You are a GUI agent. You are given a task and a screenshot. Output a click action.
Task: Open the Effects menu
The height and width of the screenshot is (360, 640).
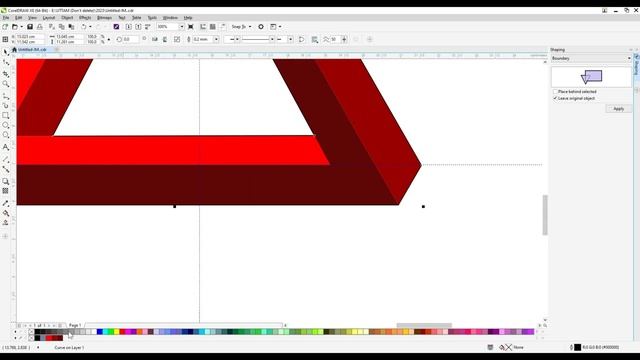[85, 18]
